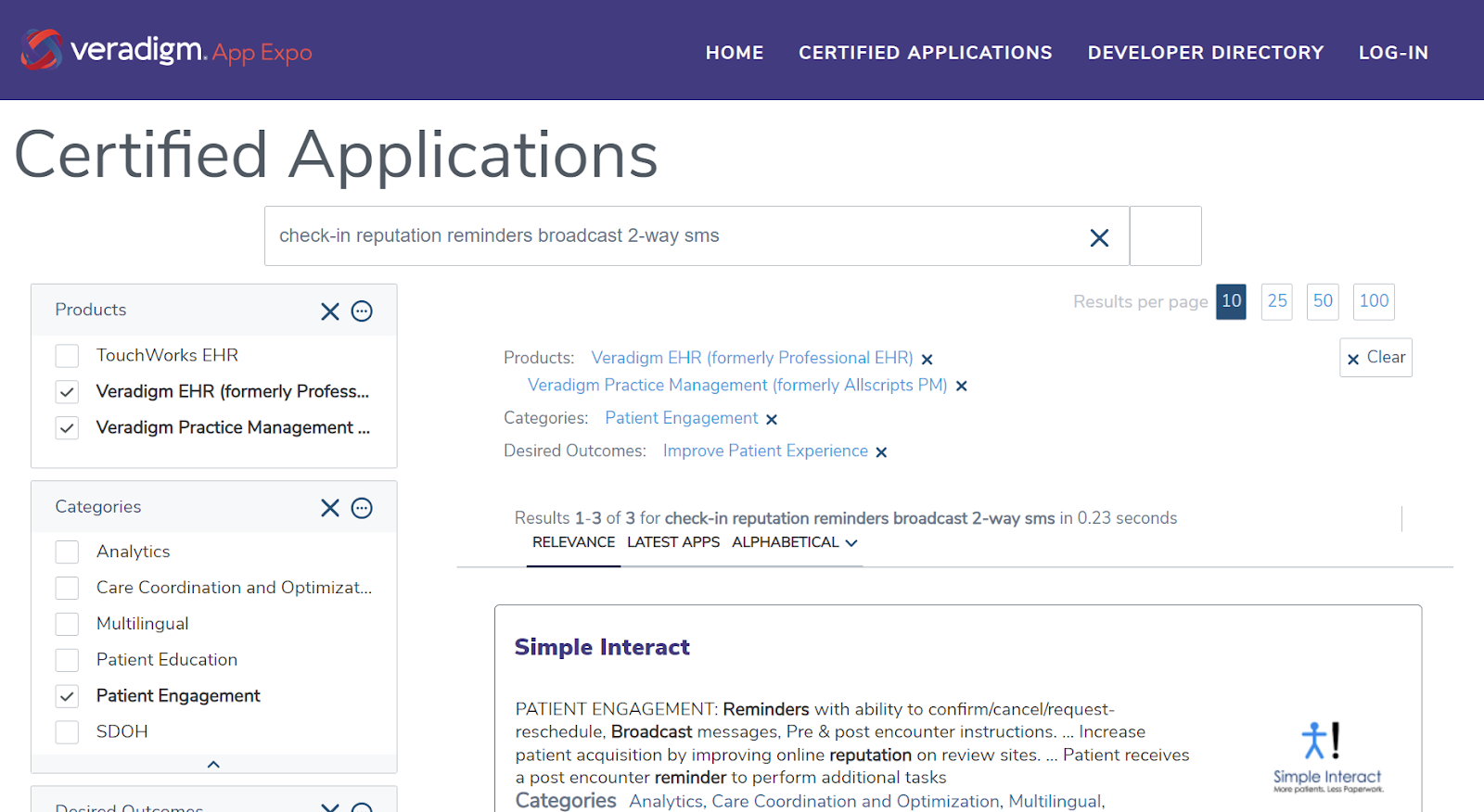Click Veradigm Practice Management filter link
Screen dimensions: 1484x812
(x=737, y=385)
